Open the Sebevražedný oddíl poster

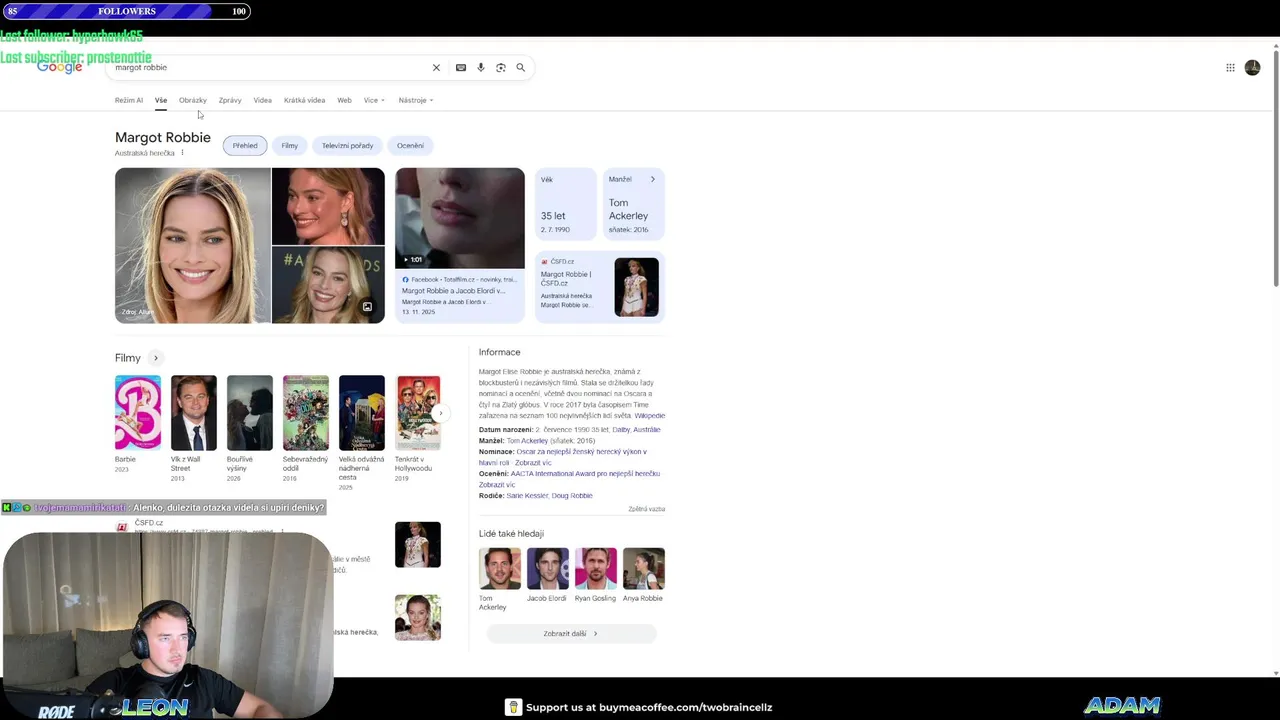pyautogui.click(x=306, y=413)
